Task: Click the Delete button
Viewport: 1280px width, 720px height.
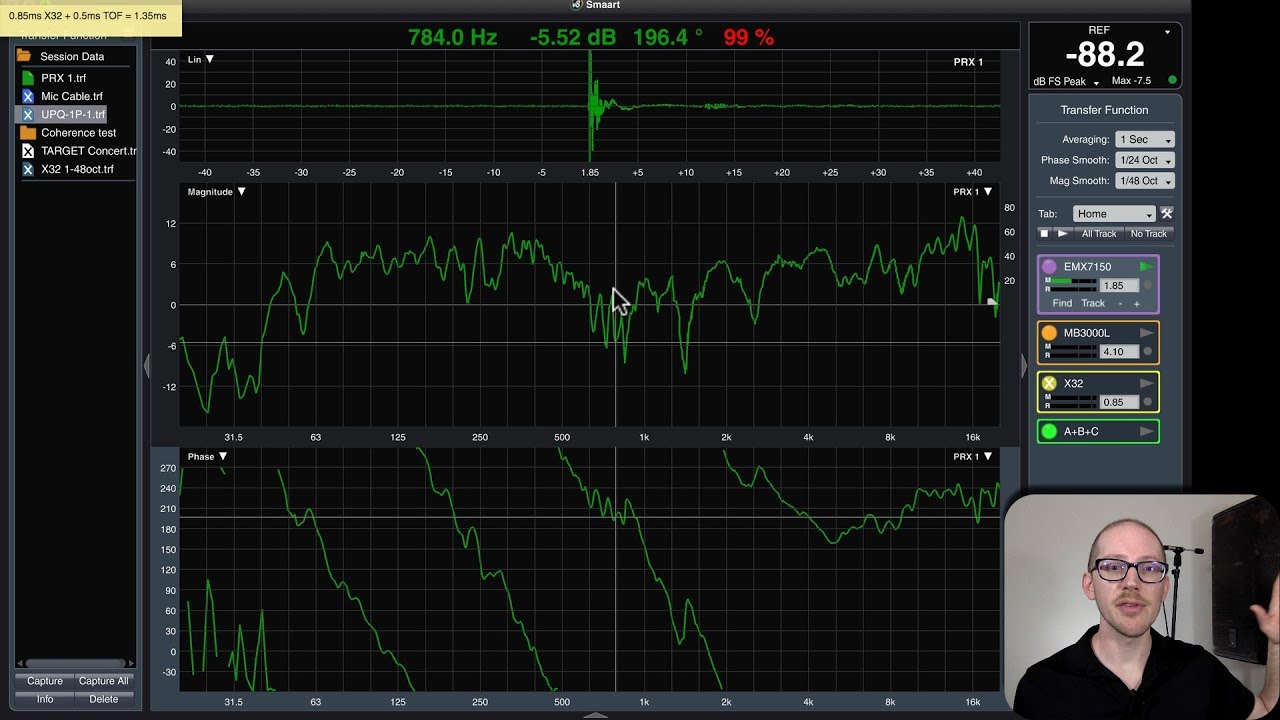Action: click(104, 699)
